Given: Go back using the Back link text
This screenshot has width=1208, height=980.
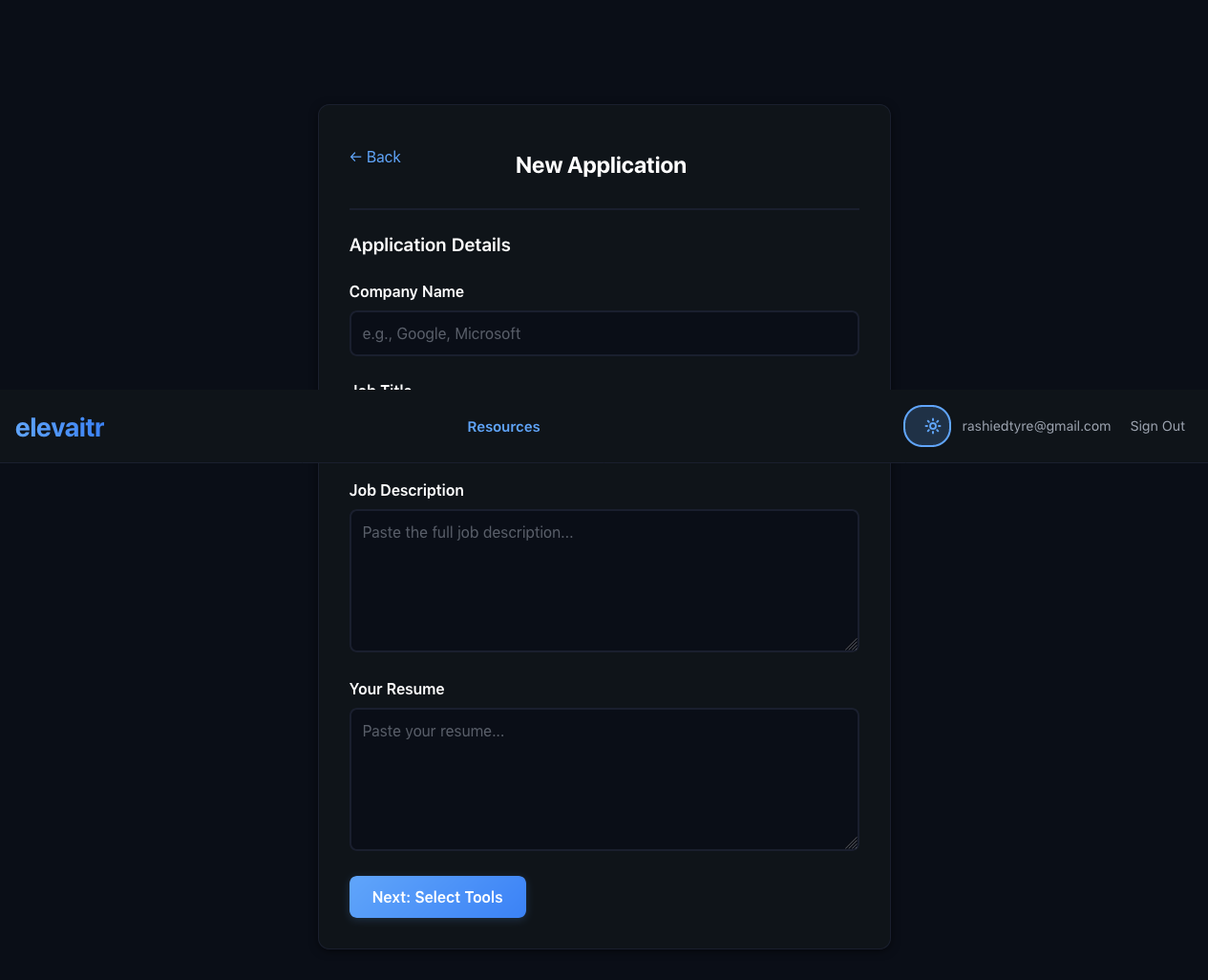Looking at the screenshot, I should 383,157.
